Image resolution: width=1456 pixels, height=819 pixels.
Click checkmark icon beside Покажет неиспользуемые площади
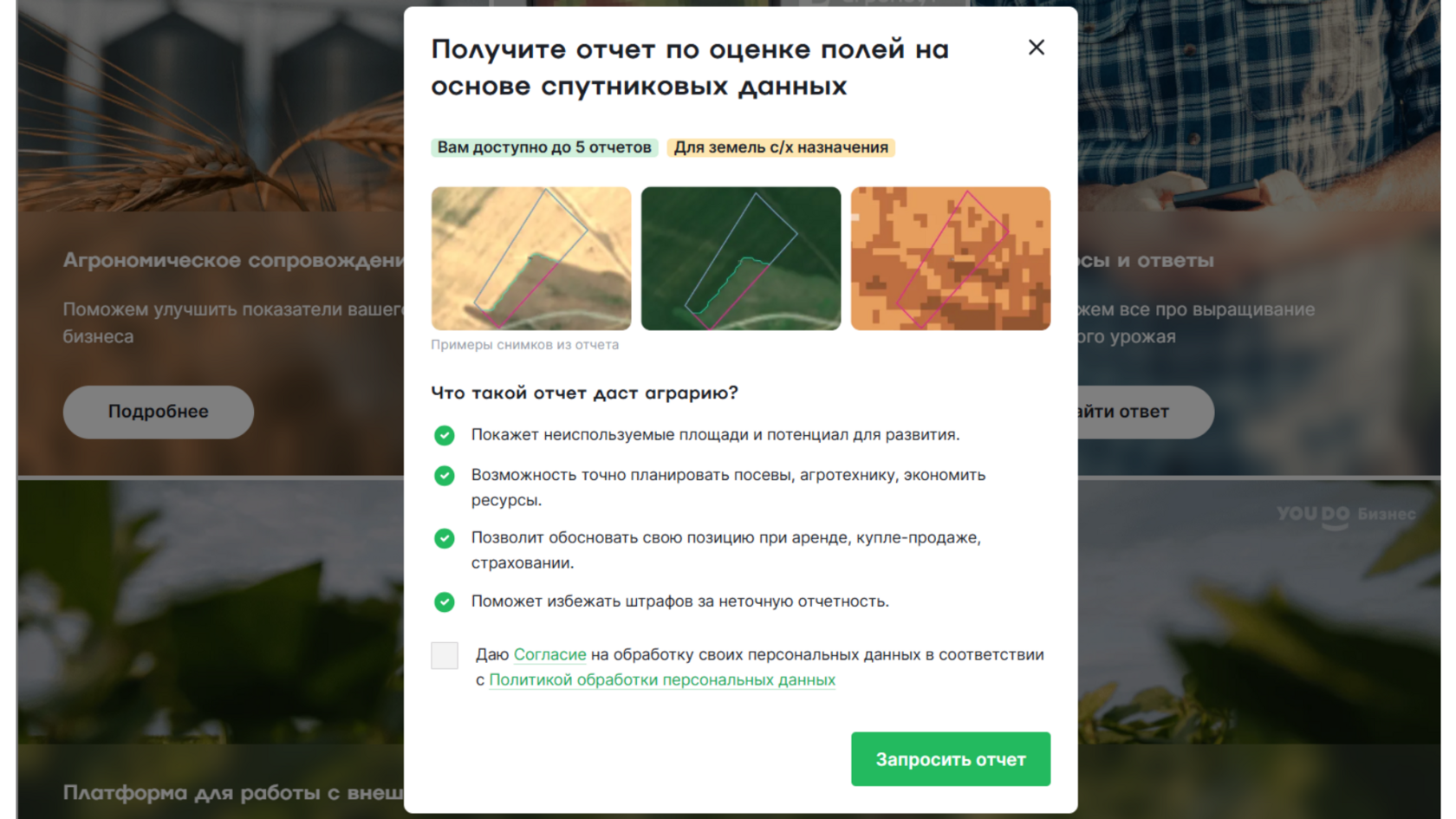click(x=445, y=435)
